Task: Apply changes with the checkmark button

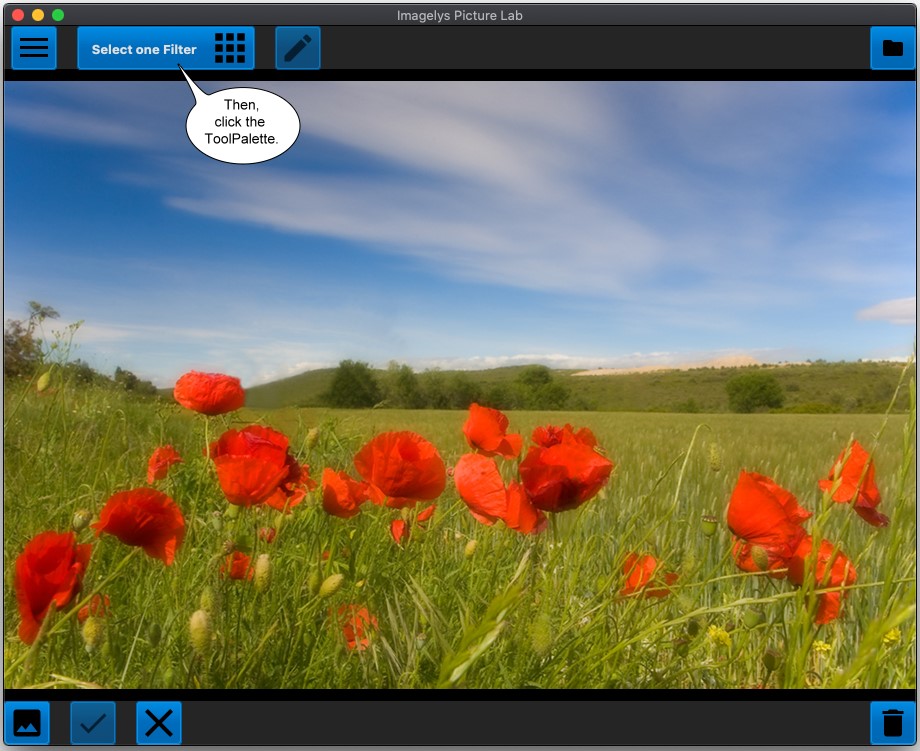Action: [93, 723]
